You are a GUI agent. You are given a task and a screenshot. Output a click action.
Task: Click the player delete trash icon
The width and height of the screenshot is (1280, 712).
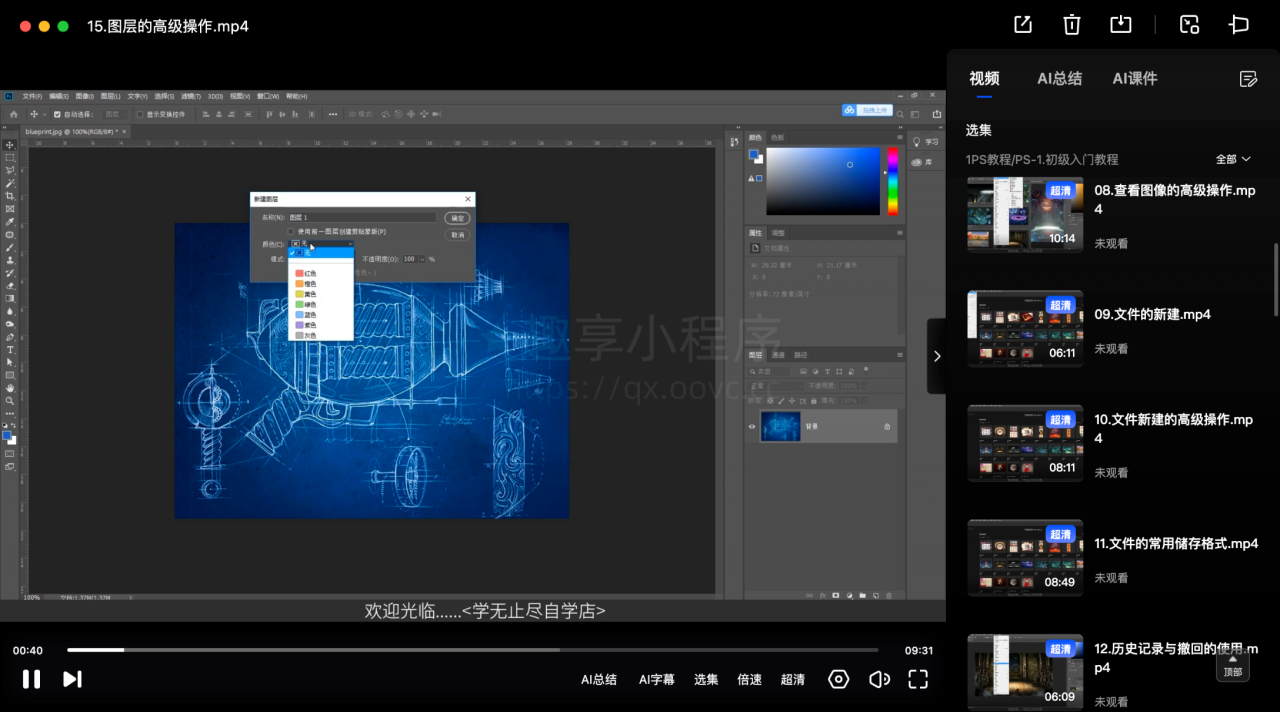(1072, 25)
